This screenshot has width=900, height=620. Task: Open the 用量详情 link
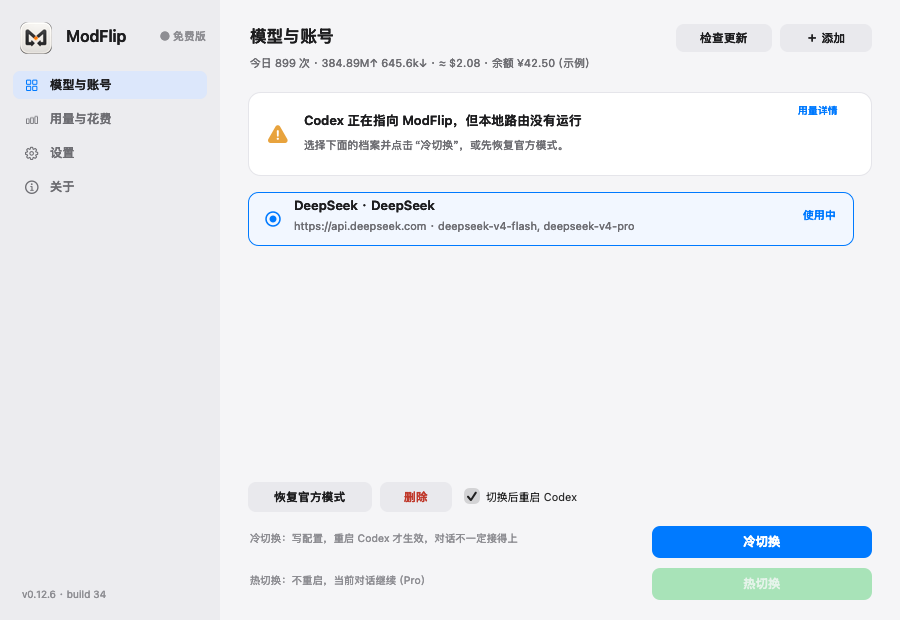click(x=817, y=110)
